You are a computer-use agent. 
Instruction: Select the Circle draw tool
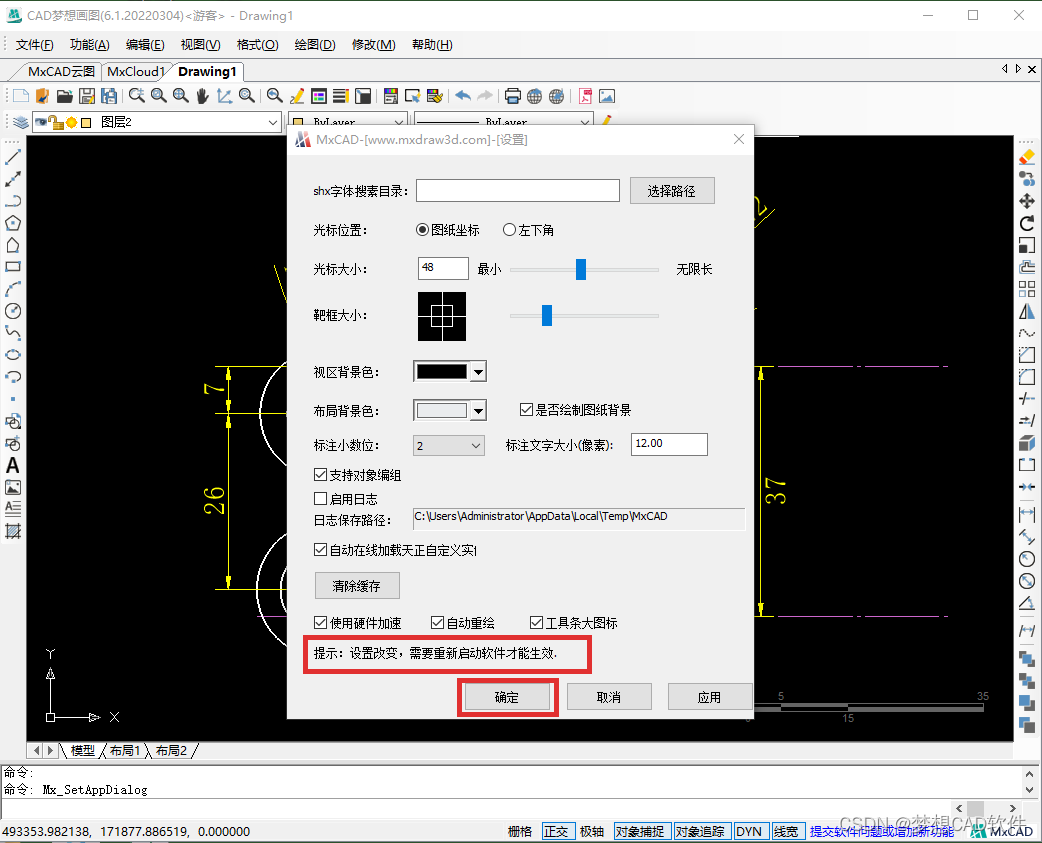13,311
